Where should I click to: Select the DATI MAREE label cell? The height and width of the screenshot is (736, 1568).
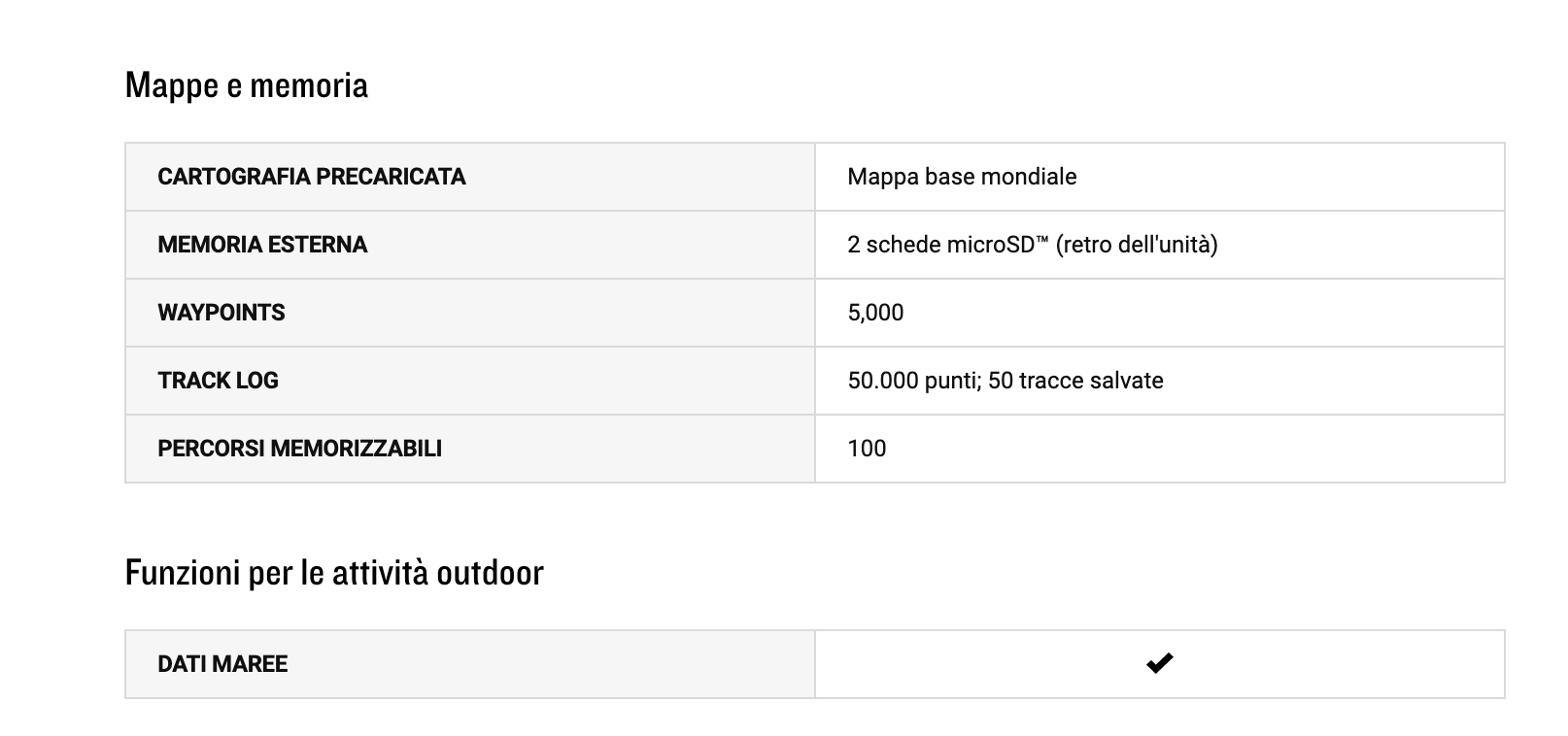[470, 664]
